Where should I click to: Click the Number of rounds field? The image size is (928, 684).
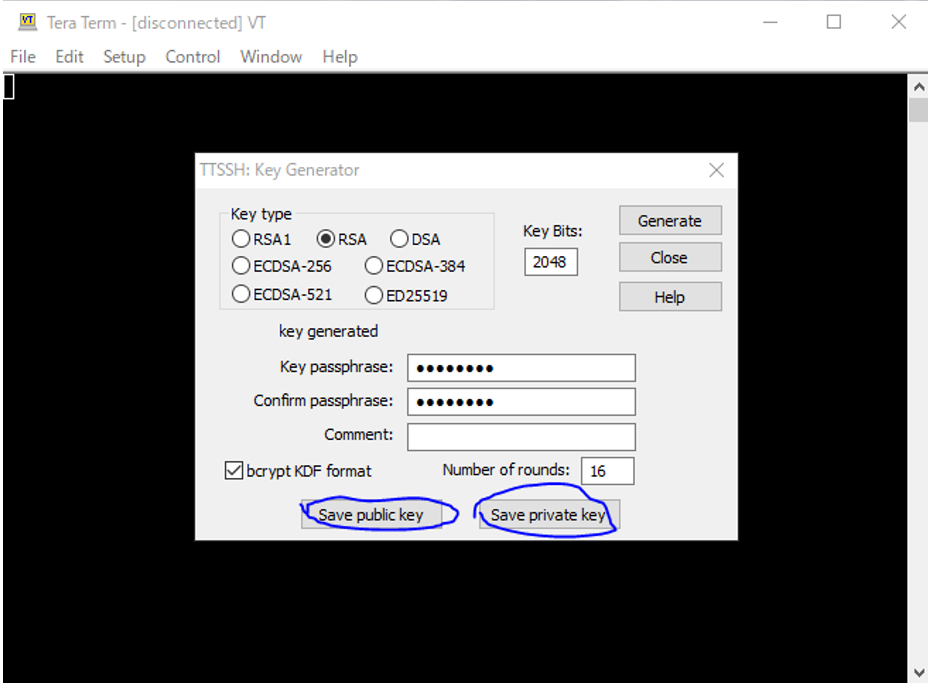pyautogui.click(x=607, y=471)
